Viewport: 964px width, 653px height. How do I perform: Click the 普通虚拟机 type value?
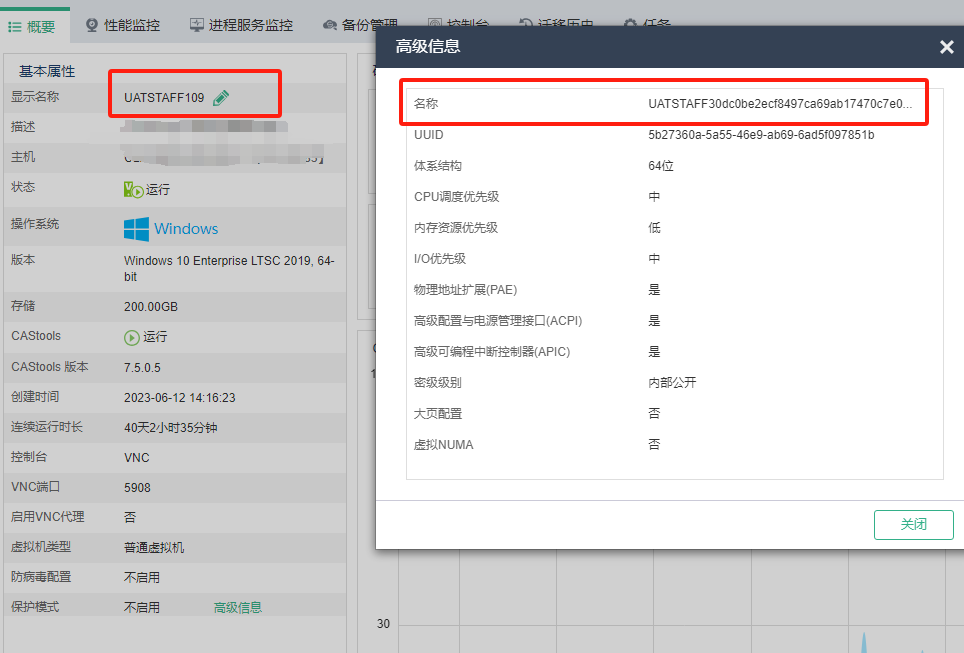154,547
